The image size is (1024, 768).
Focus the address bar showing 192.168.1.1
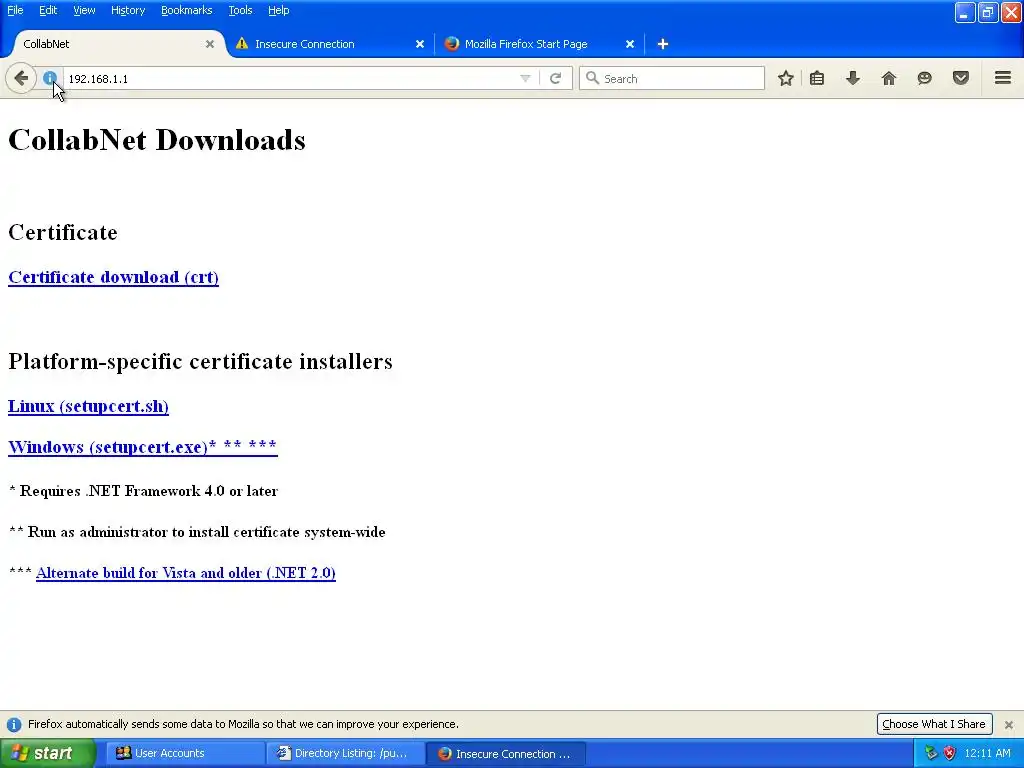pos(294,78)
